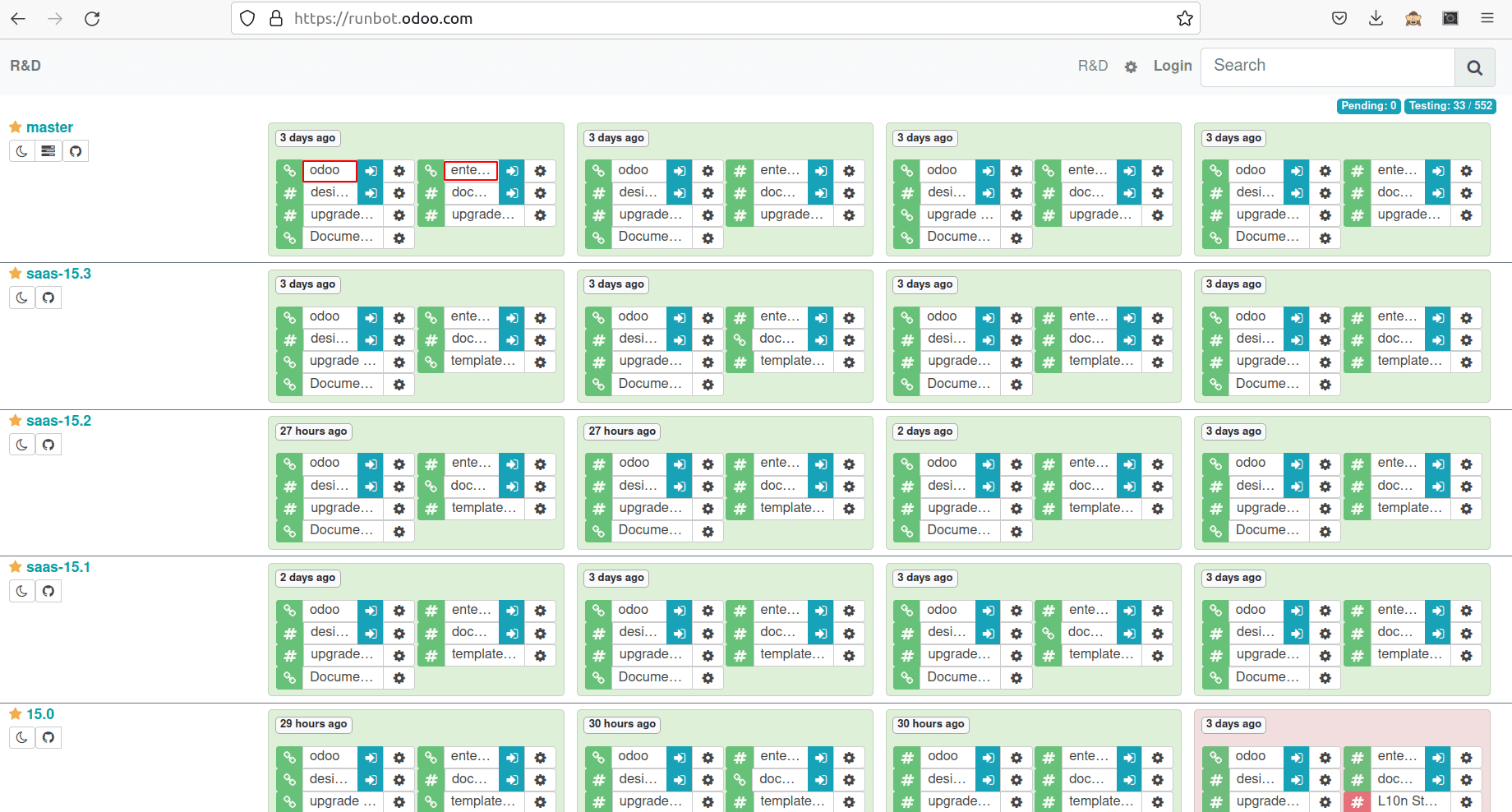Toggle the favorite star for master
1512x812 pixels.
(x=16, y=127)
